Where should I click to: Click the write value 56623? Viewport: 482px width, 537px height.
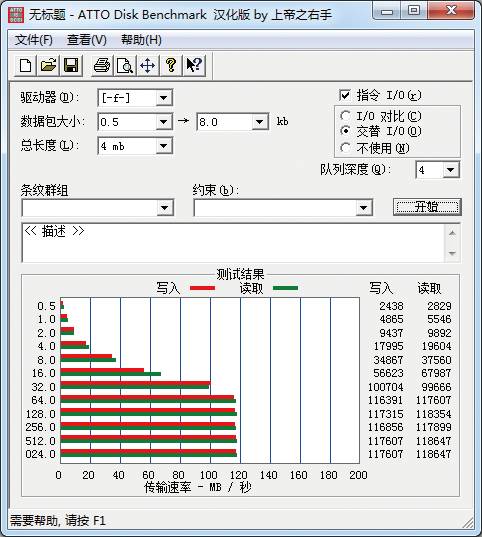click(388, 373)
